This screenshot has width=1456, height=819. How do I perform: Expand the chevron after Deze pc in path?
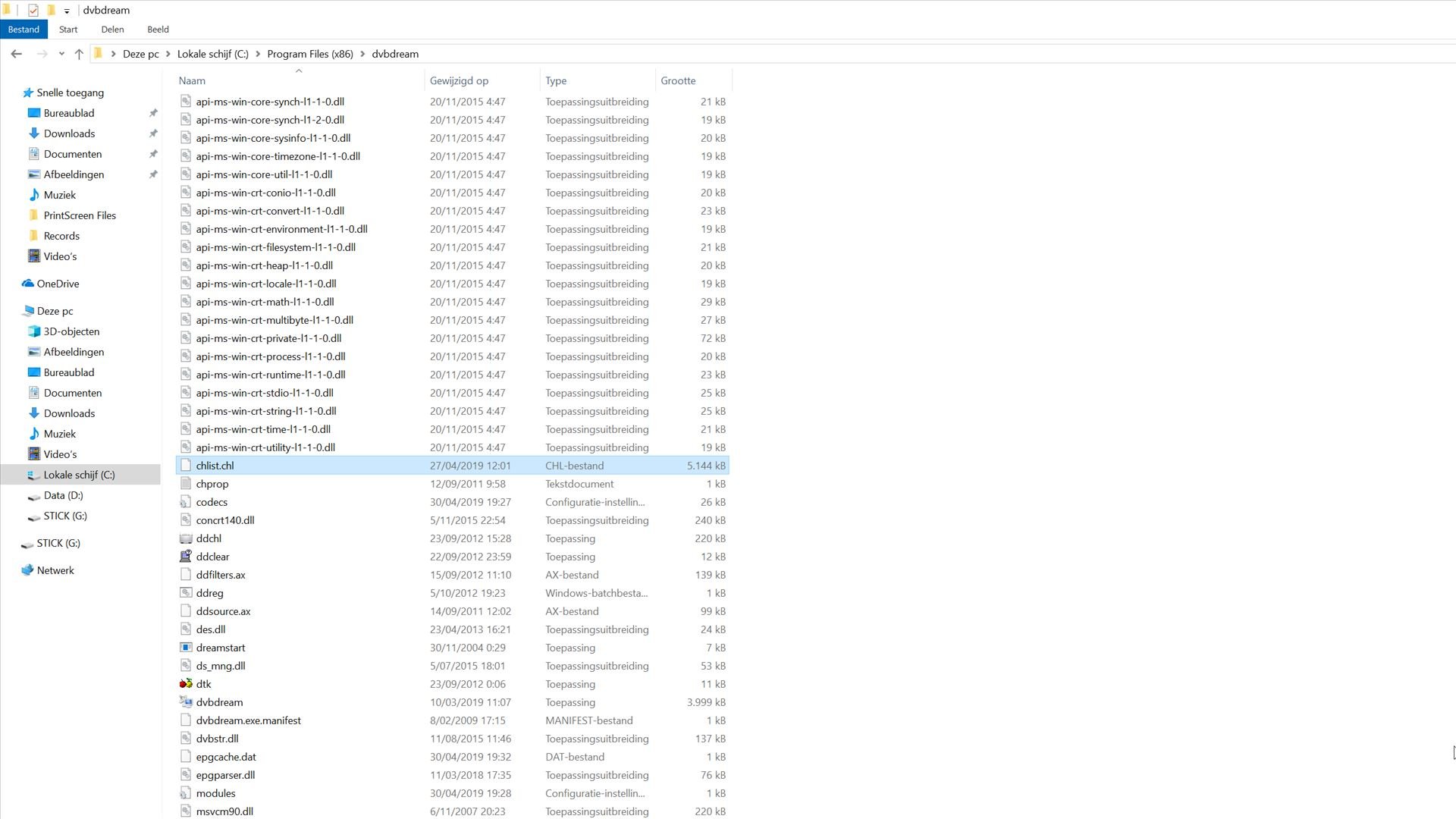(168, 54)
